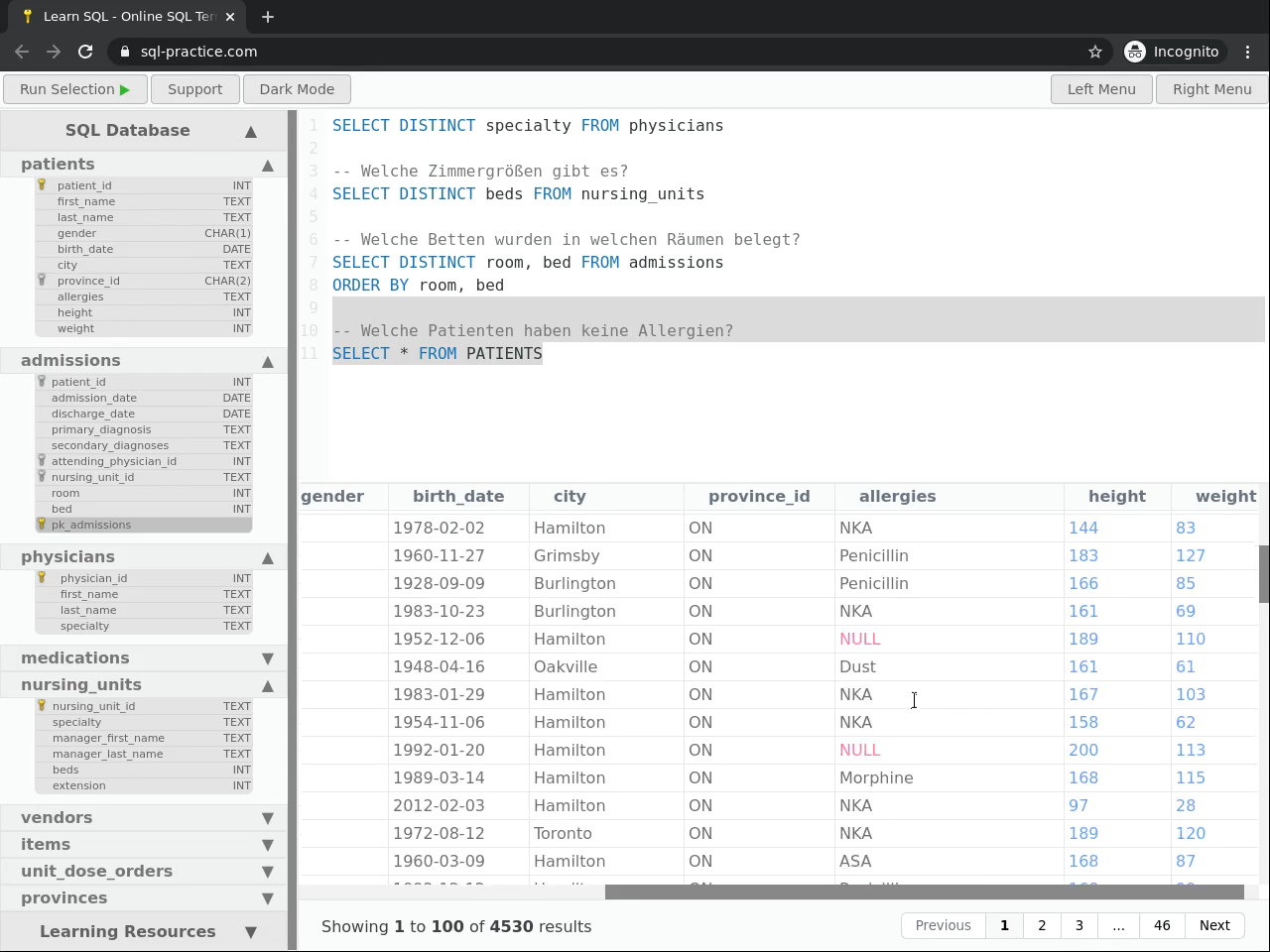Click the horizontal results scrollbar
Image resolution: width=1270 pixels, height=952 pixels.
923,892
